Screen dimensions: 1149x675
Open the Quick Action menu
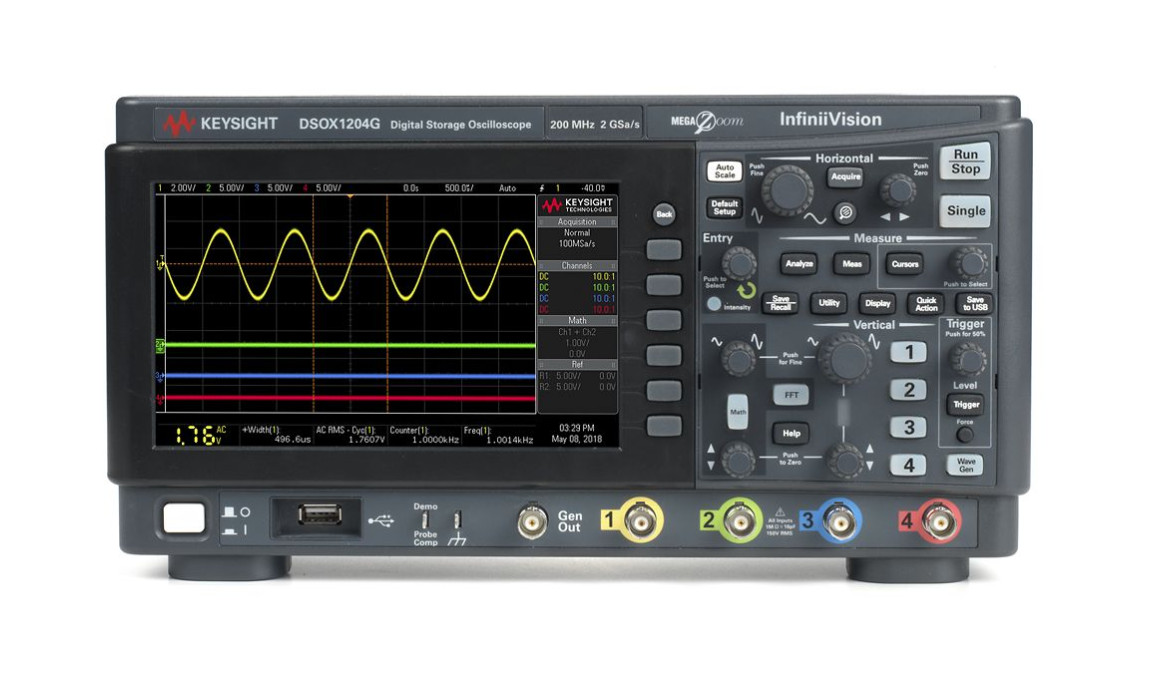[x=925, y=303]
